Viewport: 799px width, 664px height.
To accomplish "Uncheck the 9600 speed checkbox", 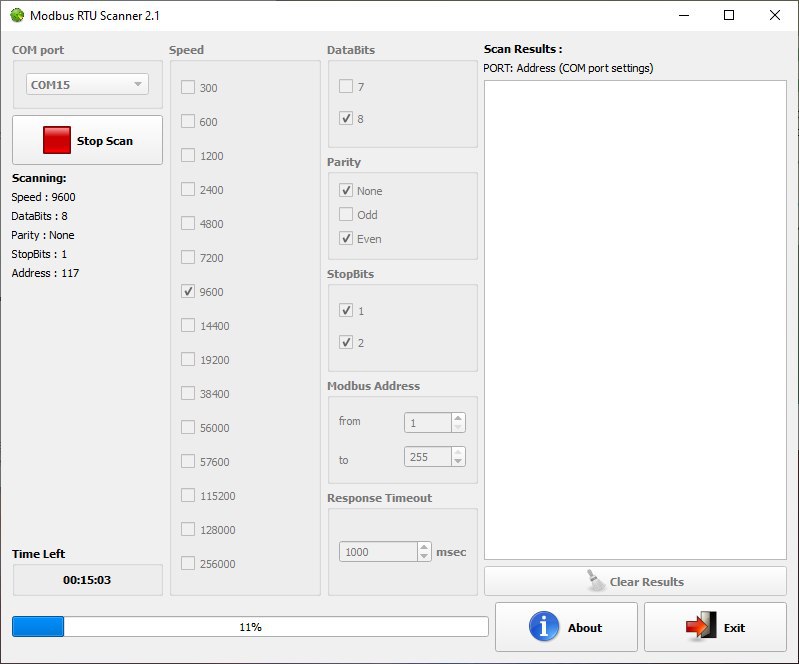I will click(x=188, y=291).
